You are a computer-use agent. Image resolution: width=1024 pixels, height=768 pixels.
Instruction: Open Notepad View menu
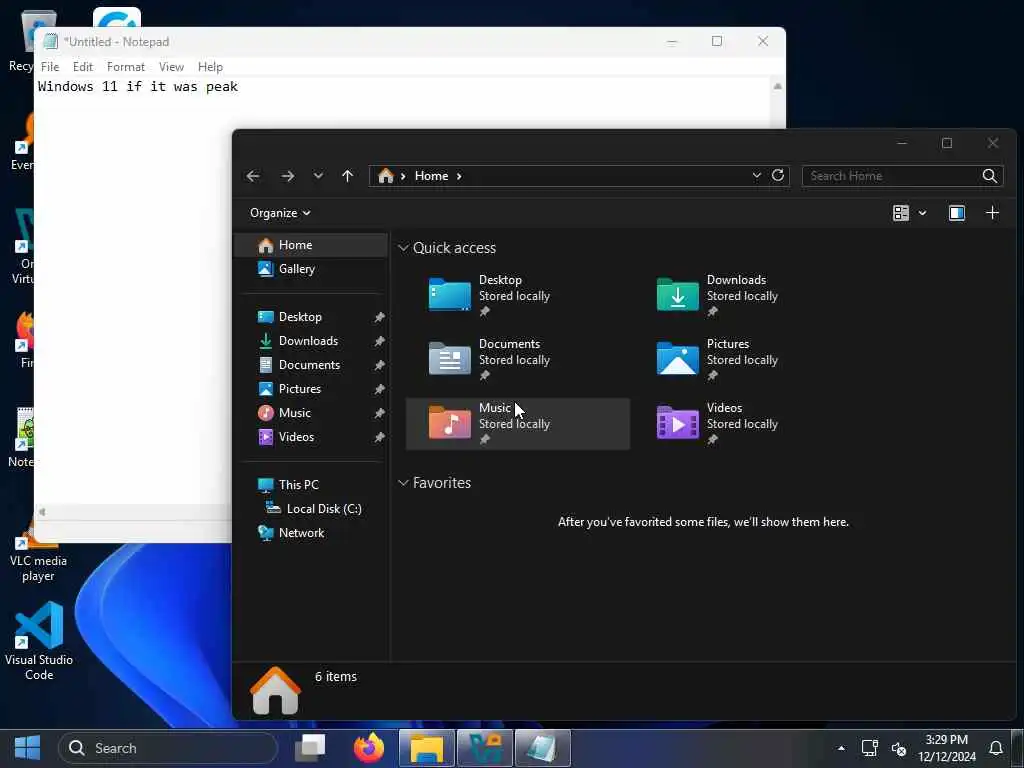tap(171, 67)
